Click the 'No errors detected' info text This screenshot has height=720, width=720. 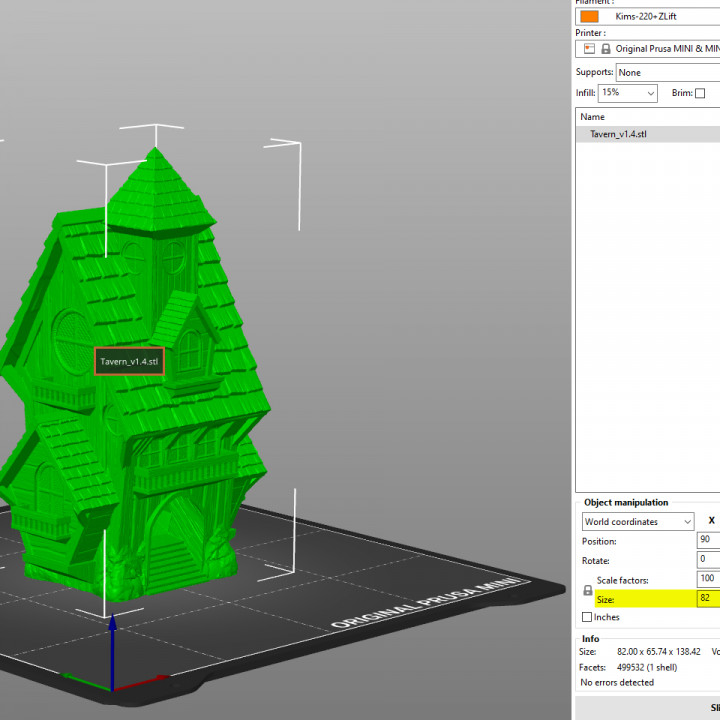point(617,682)
